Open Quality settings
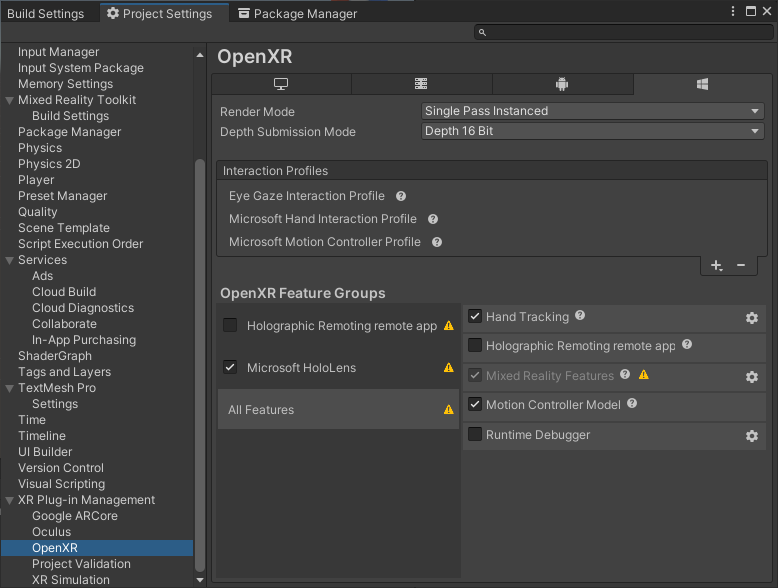 point(38,212)
